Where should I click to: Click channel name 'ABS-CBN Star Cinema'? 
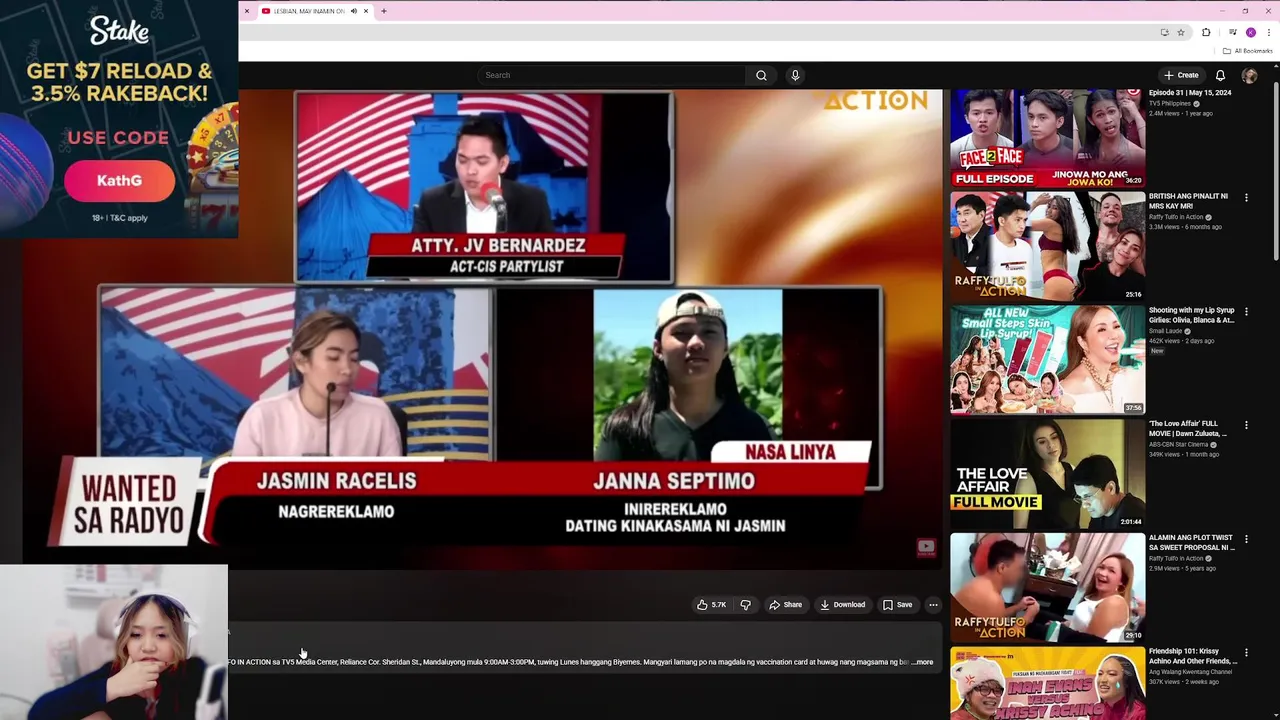pos(1179,445)
